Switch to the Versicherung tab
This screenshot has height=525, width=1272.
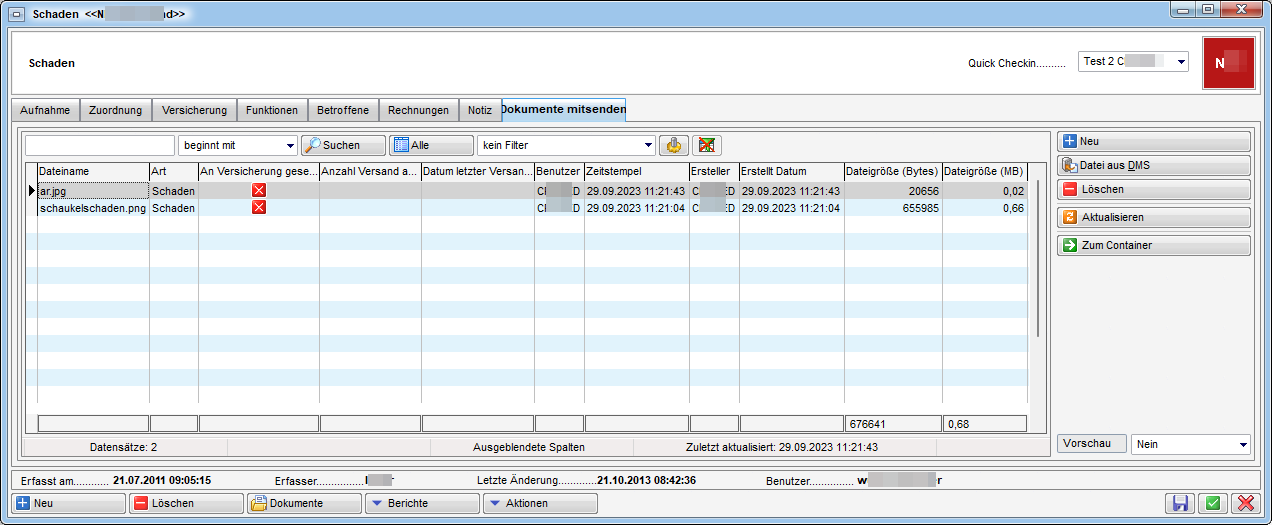pyautogui.click(x=195, y=110)
